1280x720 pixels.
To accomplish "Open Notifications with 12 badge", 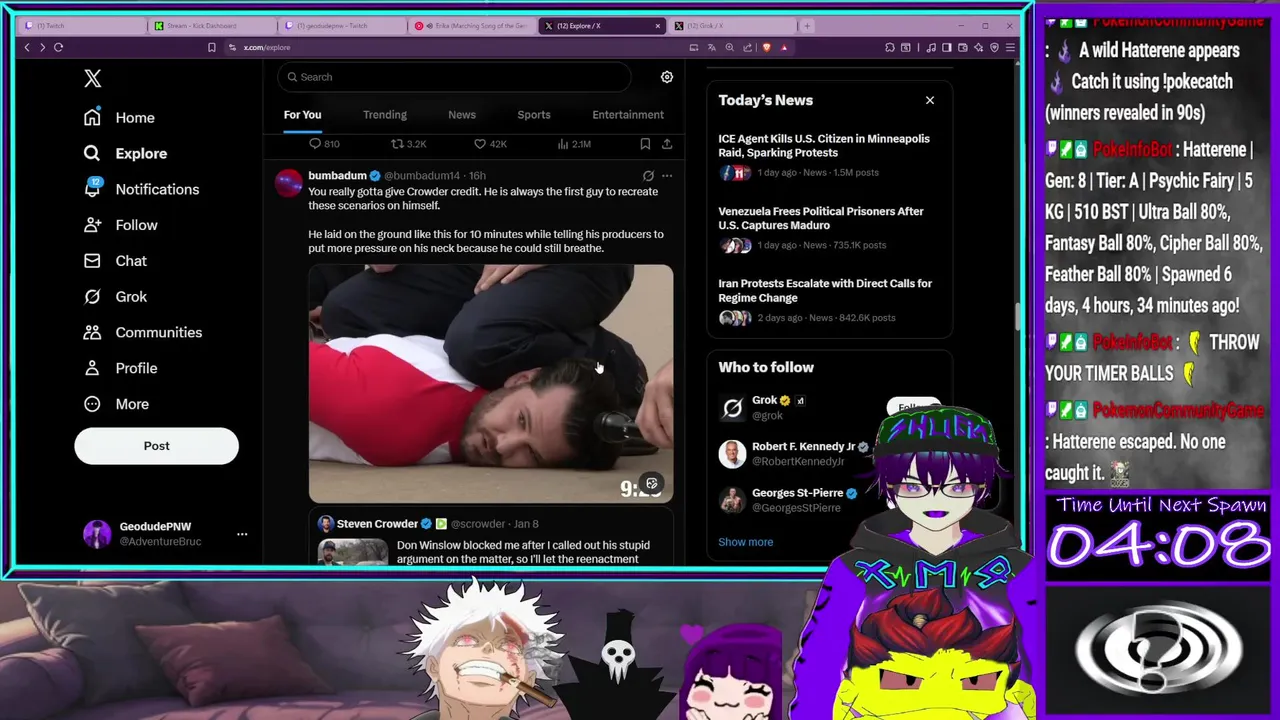I will coord(141,189).
